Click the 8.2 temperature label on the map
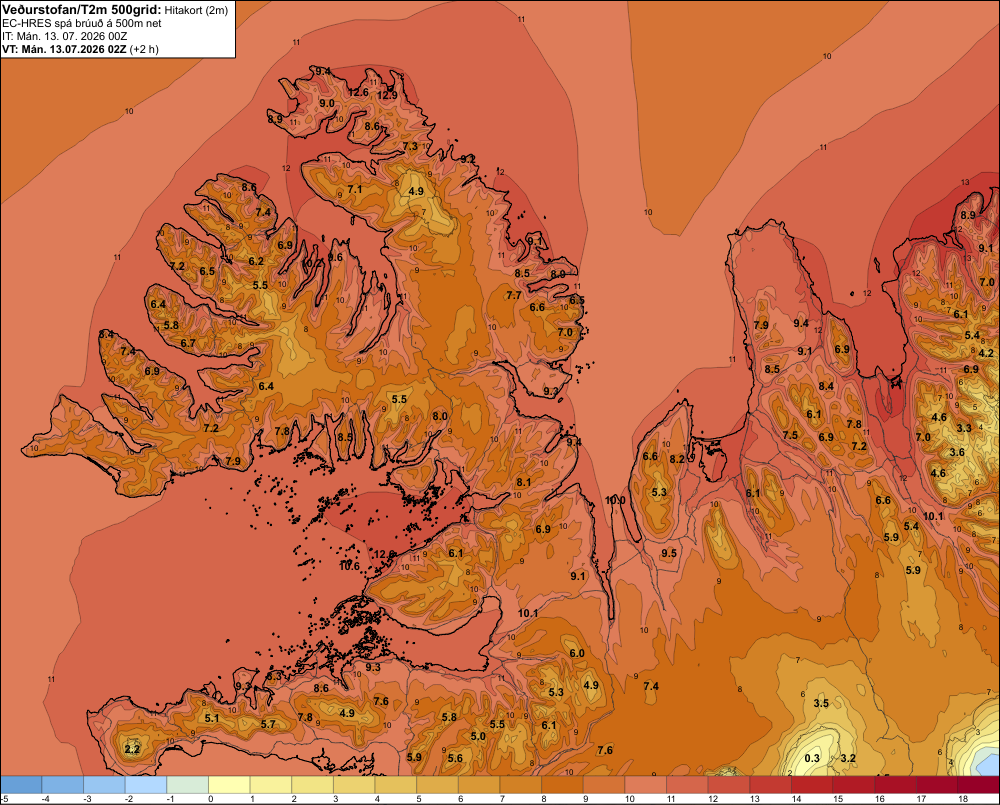The image size is (1000, 805). 677,459
